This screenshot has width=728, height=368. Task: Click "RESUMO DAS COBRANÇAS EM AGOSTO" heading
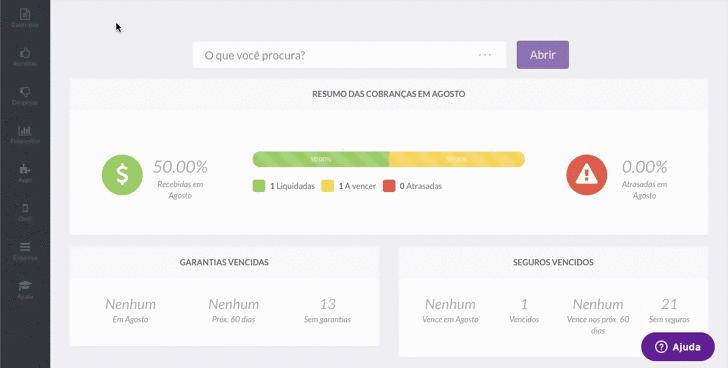pyautogui.click(x=389, y=94)
